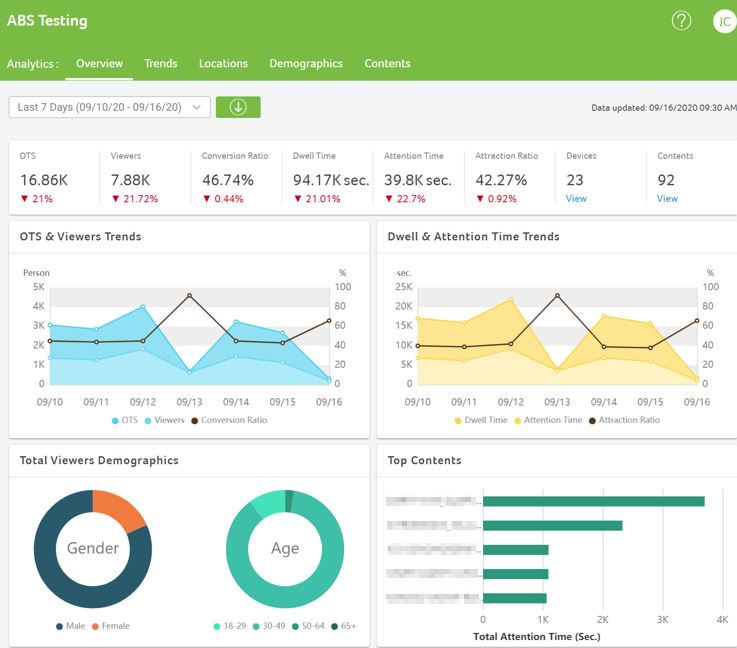
Task: Toggle the Conversion Ratio legend series
Action: coord(229,420)
